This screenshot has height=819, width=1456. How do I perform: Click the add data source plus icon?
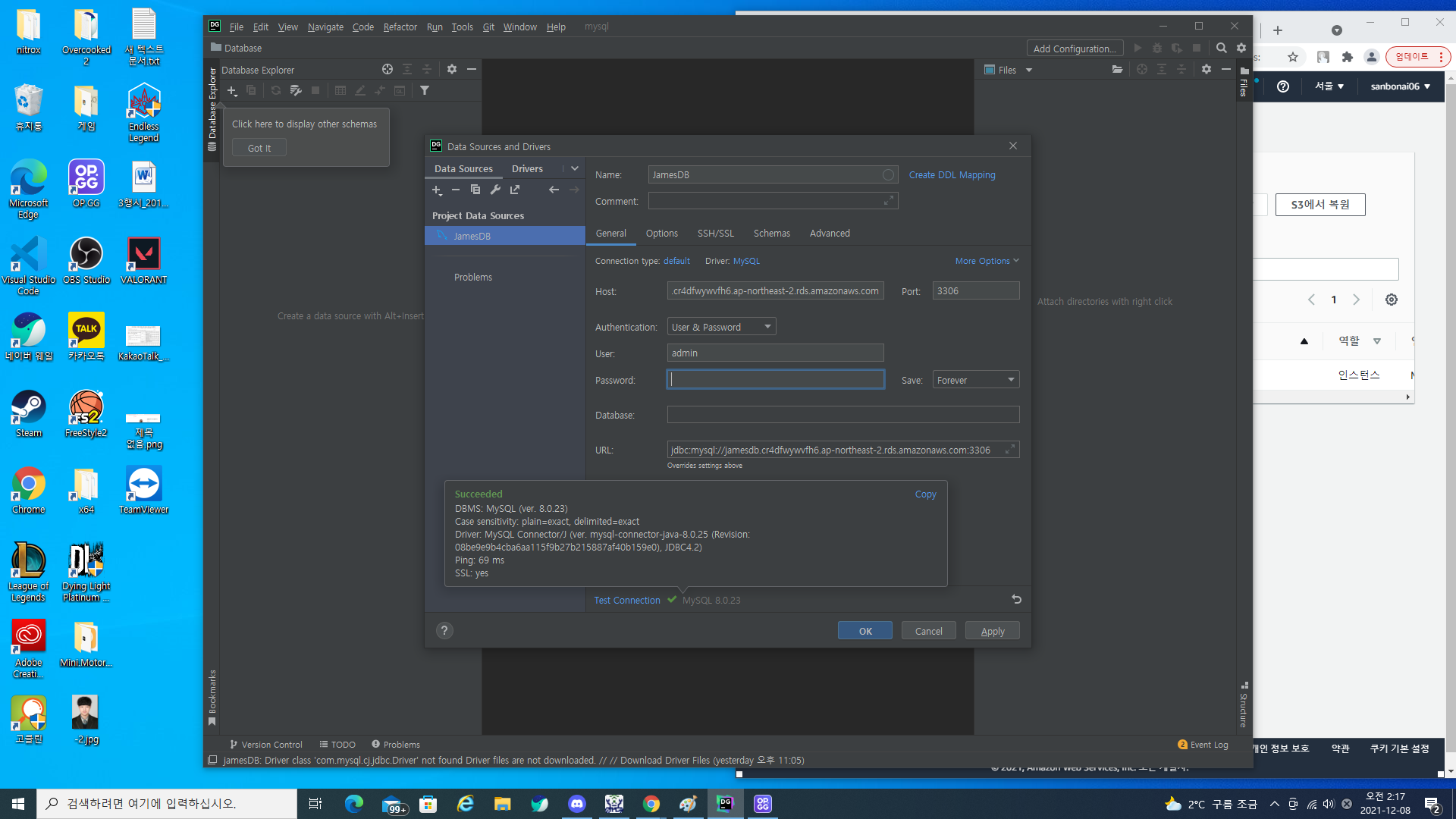[x=437, y=190]
